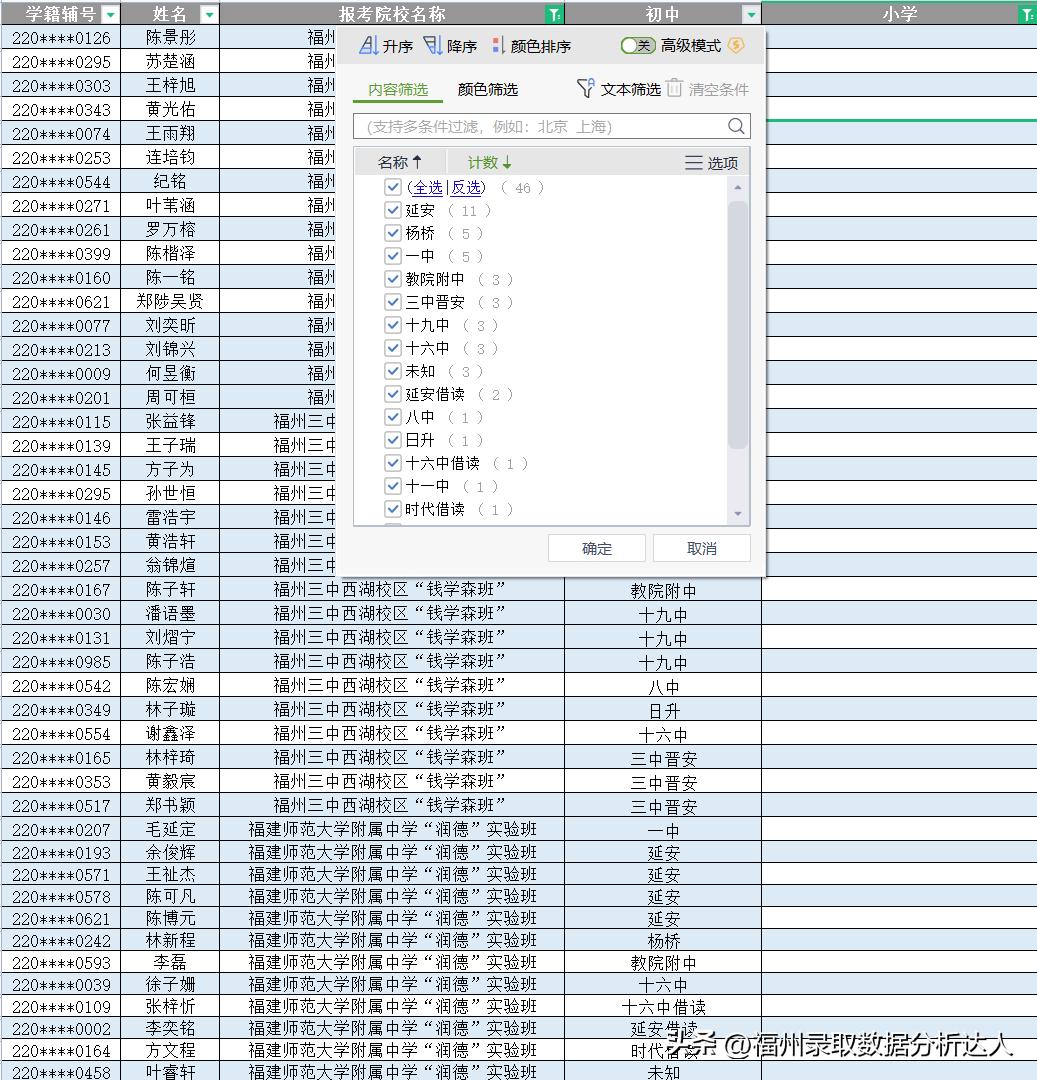The image size is (1037, 1080).
Task: Switch to the 颜色筛选 tab
Action: (487, 89)
